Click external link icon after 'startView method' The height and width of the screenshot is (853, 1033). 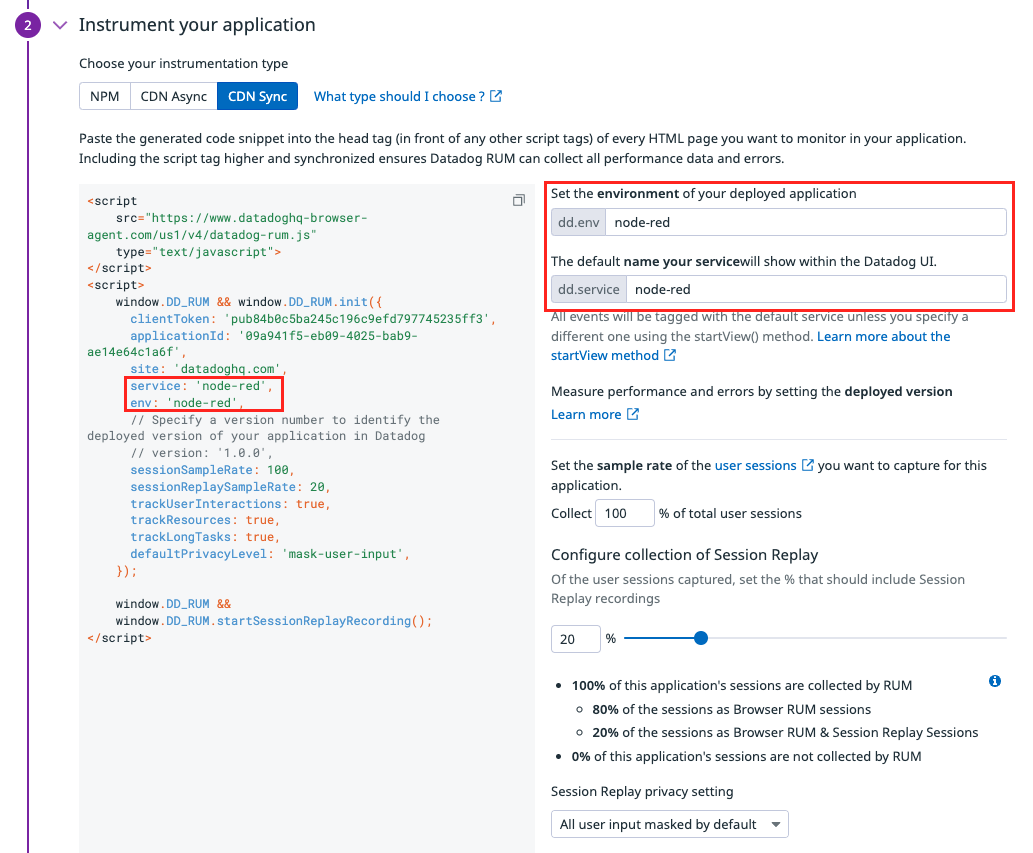pos(669,355)
